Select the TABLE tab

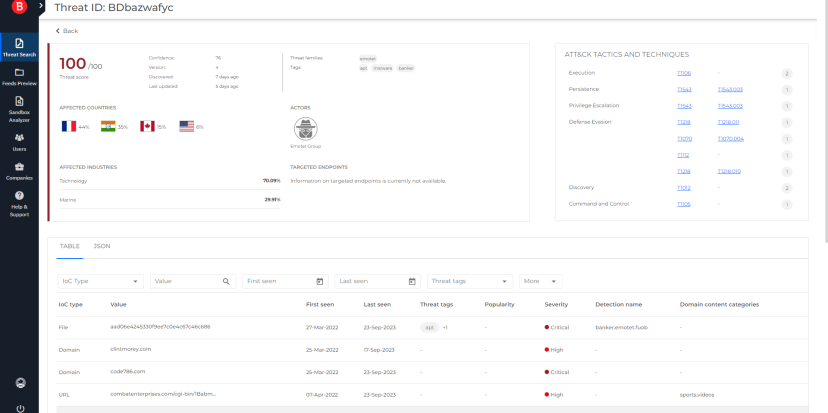(69, 245)
